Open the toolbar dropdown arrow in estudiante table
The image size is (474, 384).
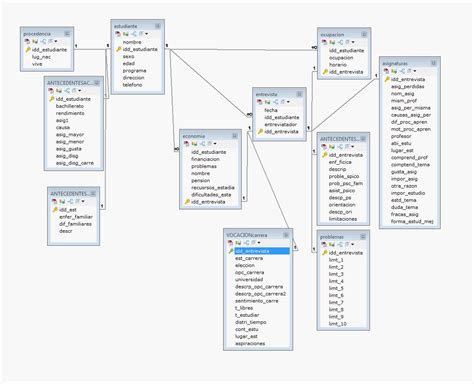click(x=146, y=34)
